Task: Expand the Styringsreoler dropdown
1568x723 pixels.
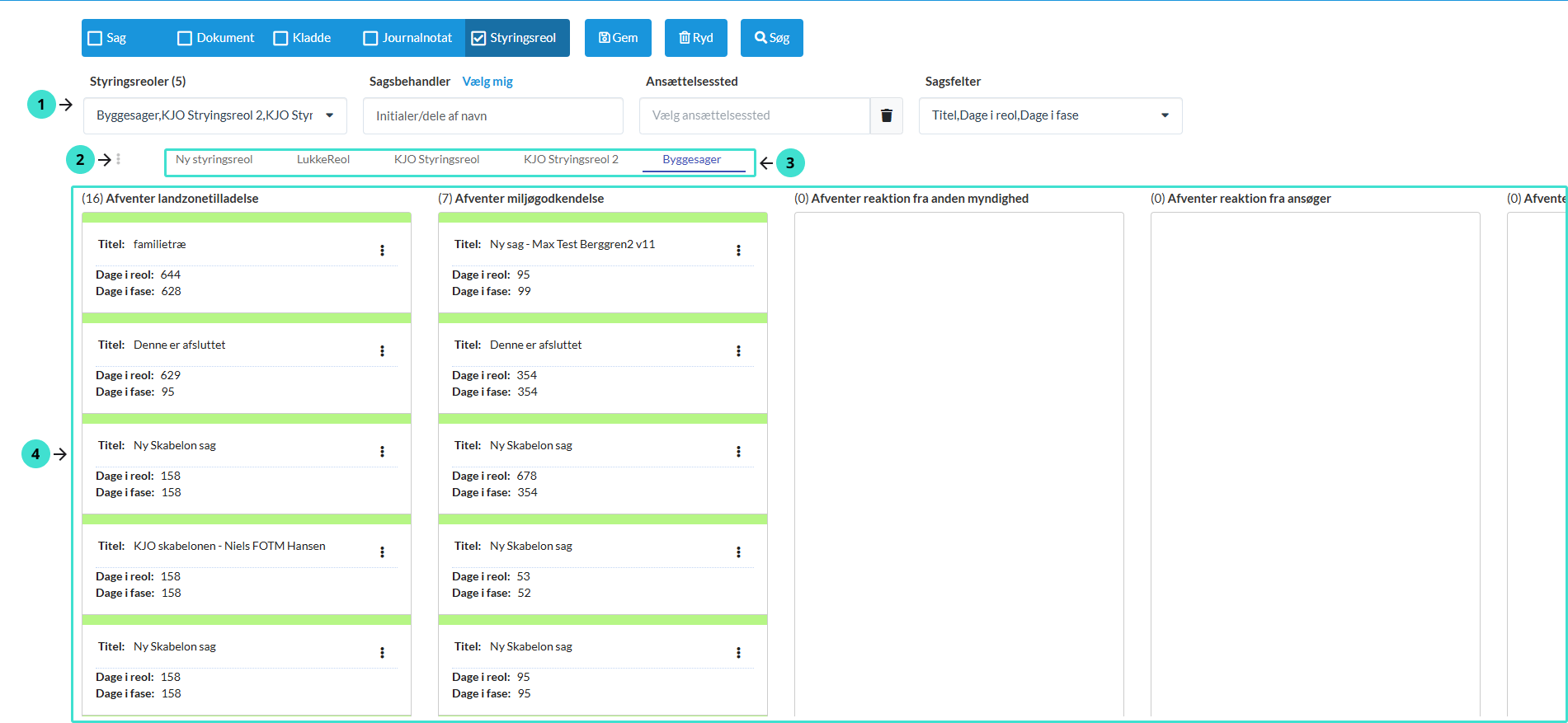Action: (214, 115)
